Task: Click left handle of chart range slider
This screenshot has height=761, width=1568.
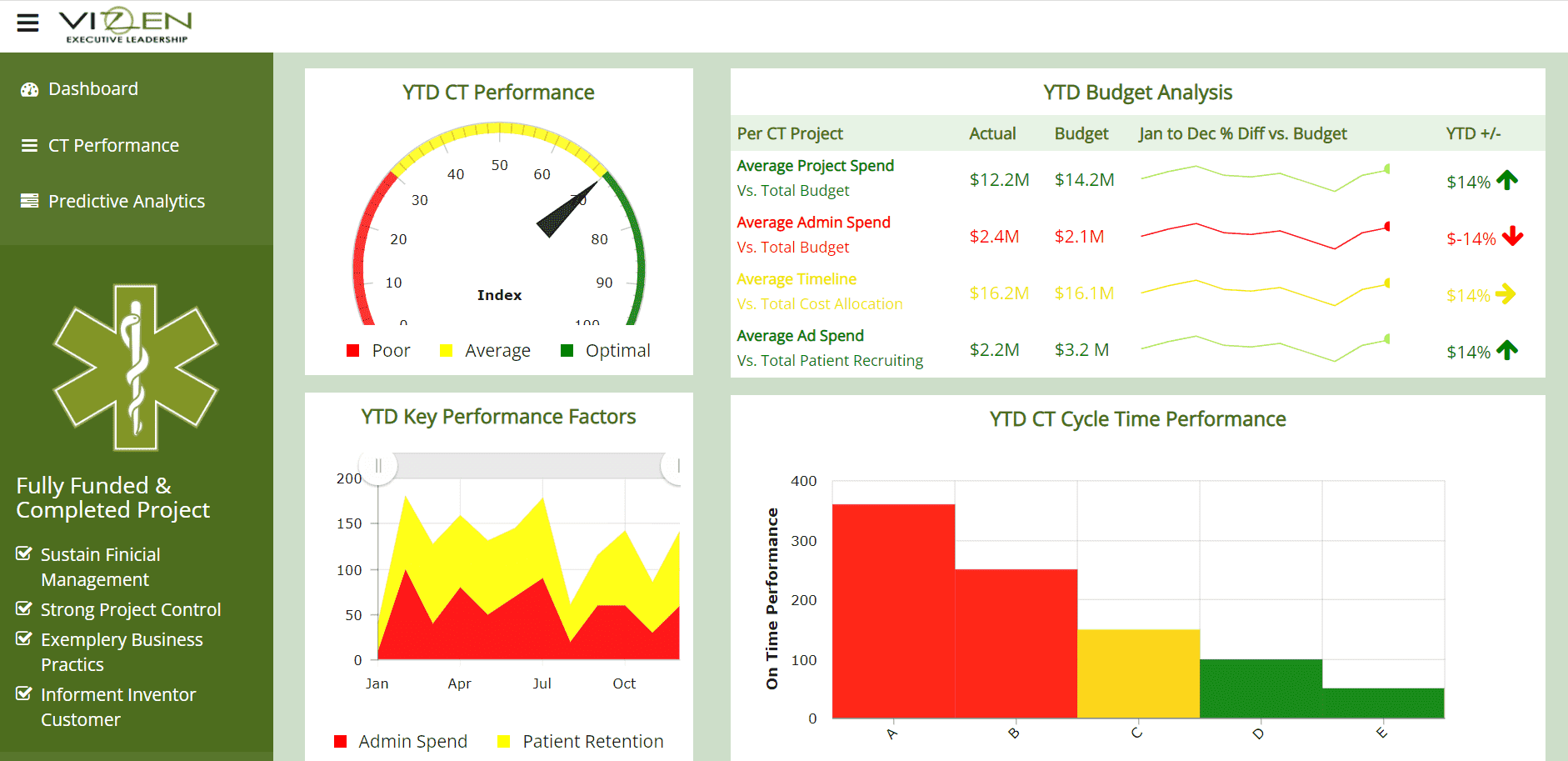Action: point(378,466)
